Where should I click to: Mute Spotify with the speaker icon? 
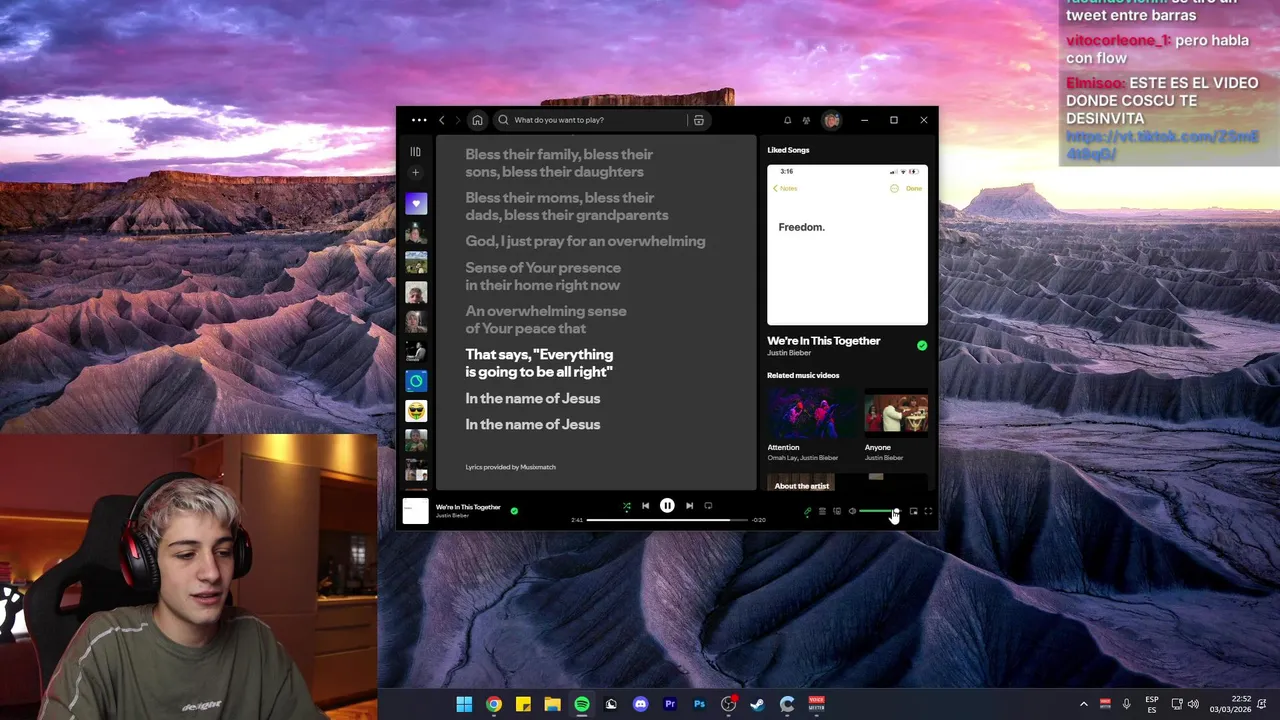click(852, 512)
